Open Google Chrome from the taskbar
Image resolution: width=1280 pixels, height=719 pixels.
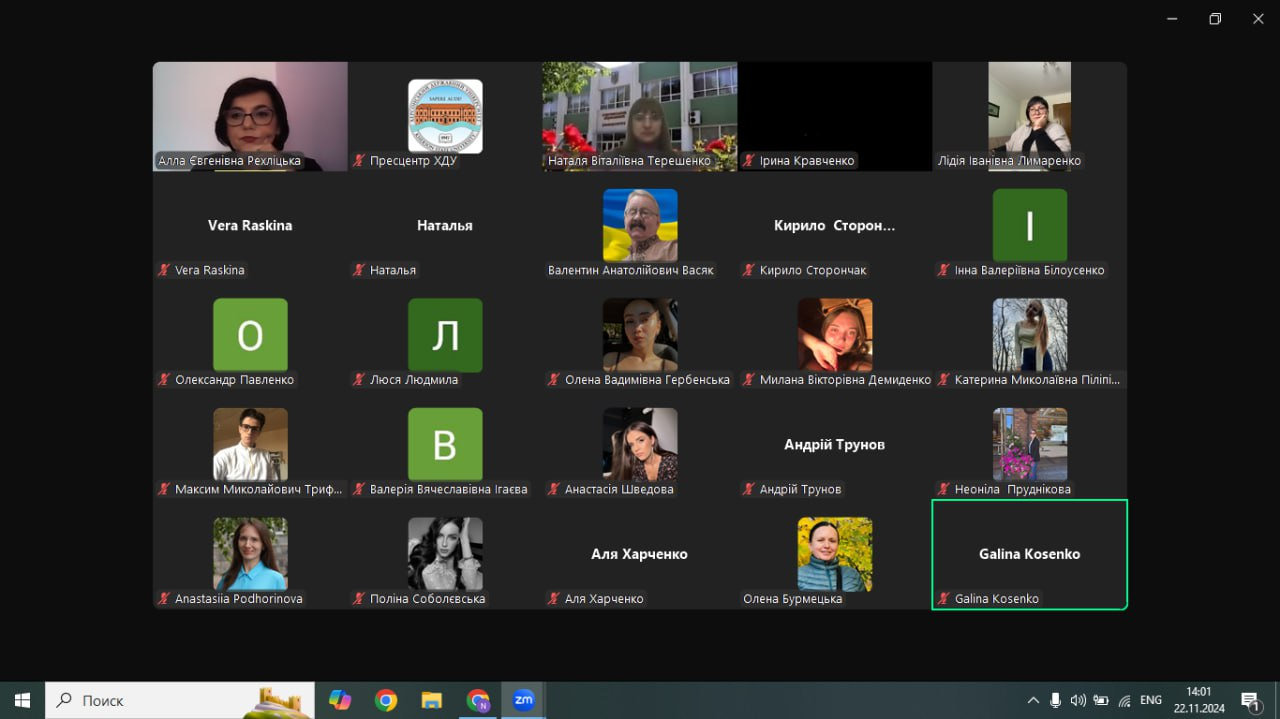pyautogui.click(x=386, y=700)
